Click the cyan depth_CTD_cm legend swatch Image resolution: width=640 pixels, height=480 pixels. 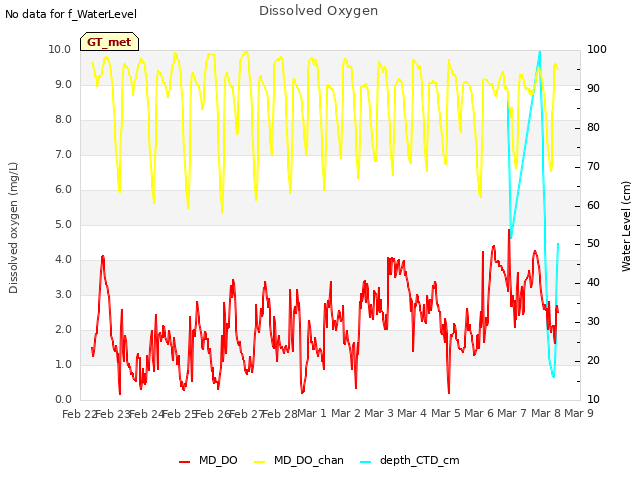click(x=366, y=462)
